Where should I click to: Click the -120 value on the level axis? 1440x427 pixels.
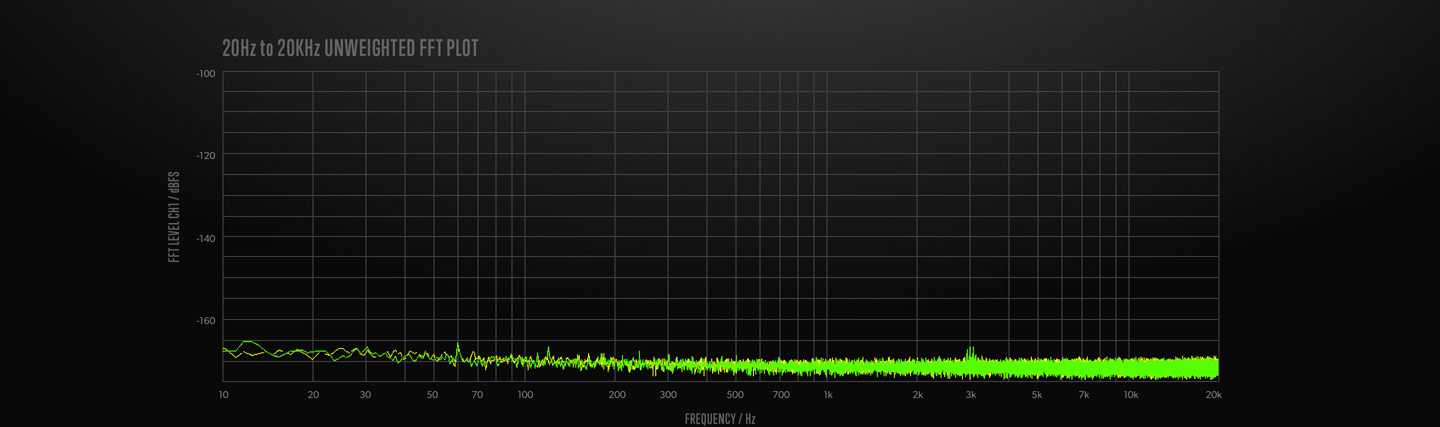(x=206, y=155)
